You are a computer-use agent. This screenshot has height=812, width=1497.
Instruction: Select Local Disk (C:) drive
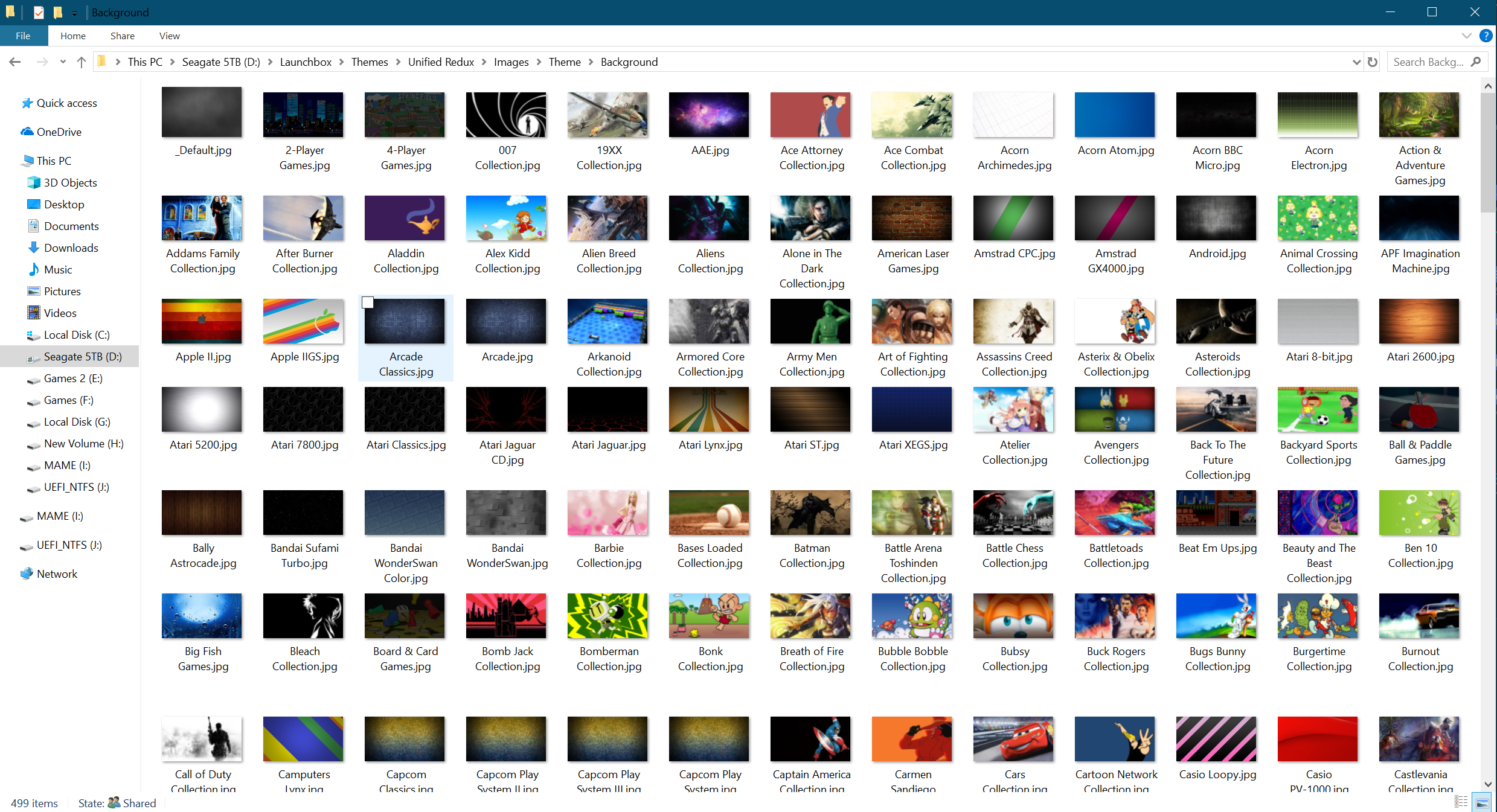(76, 335)
